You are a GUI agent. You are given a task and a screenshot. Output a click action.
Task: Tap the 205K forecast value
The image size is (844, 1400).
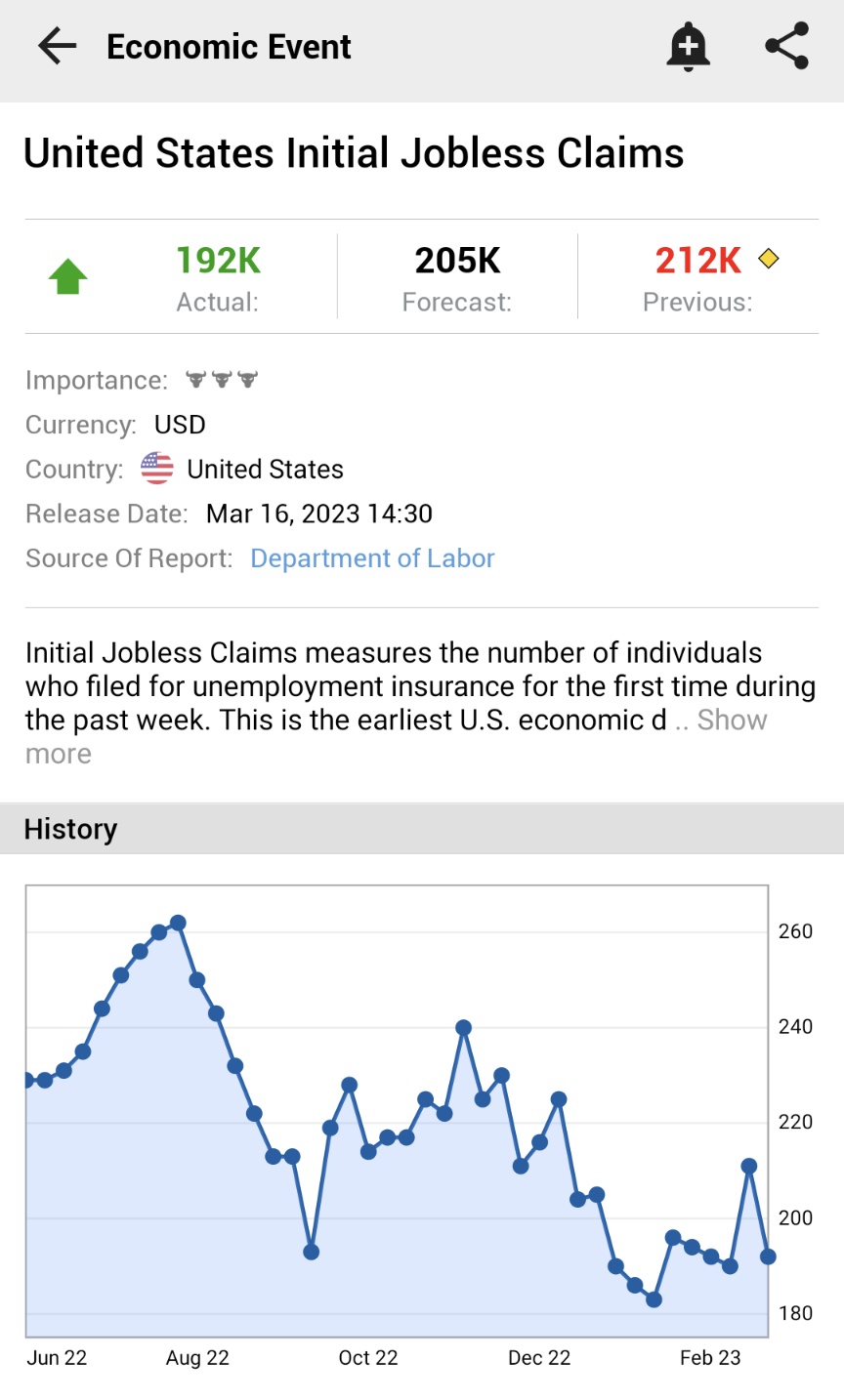click(457, 261)
